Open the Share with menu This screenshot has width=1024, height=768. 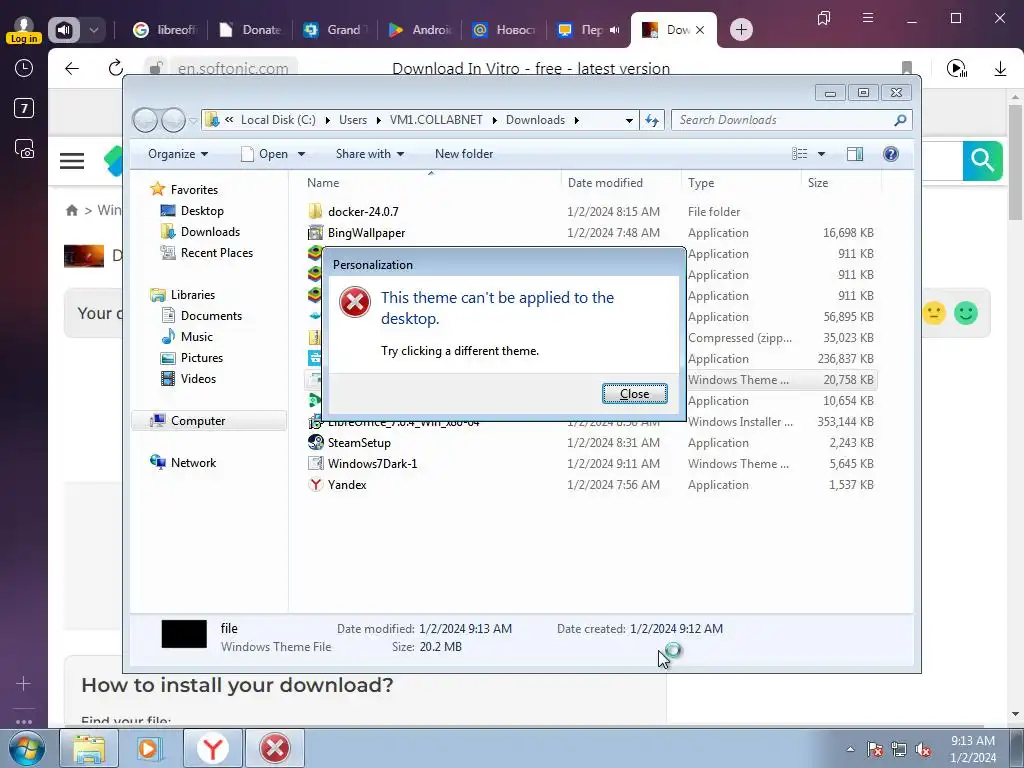point(370,154)
